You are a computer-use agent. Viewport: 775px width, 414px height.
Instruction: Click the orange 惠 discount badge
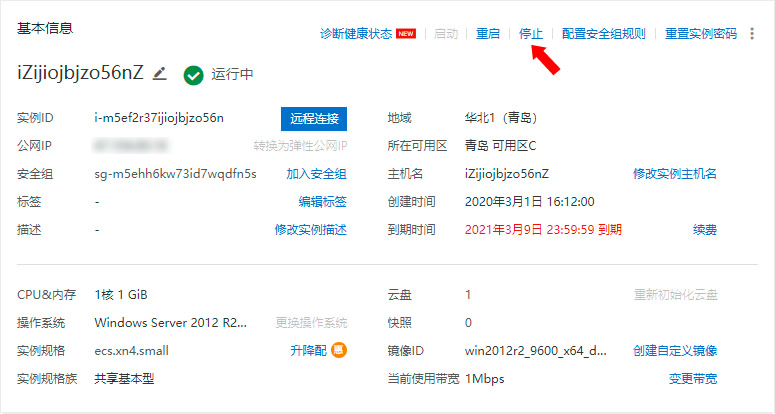[x=339, y=350]
